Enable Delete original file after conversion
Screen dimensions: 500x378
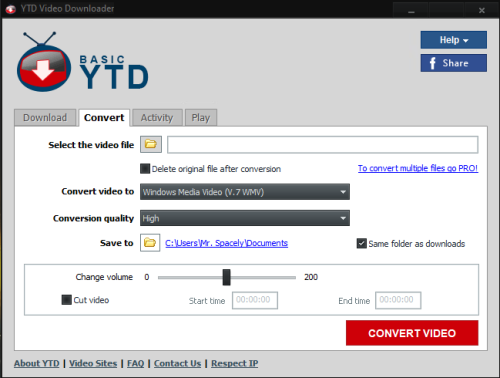145,169
